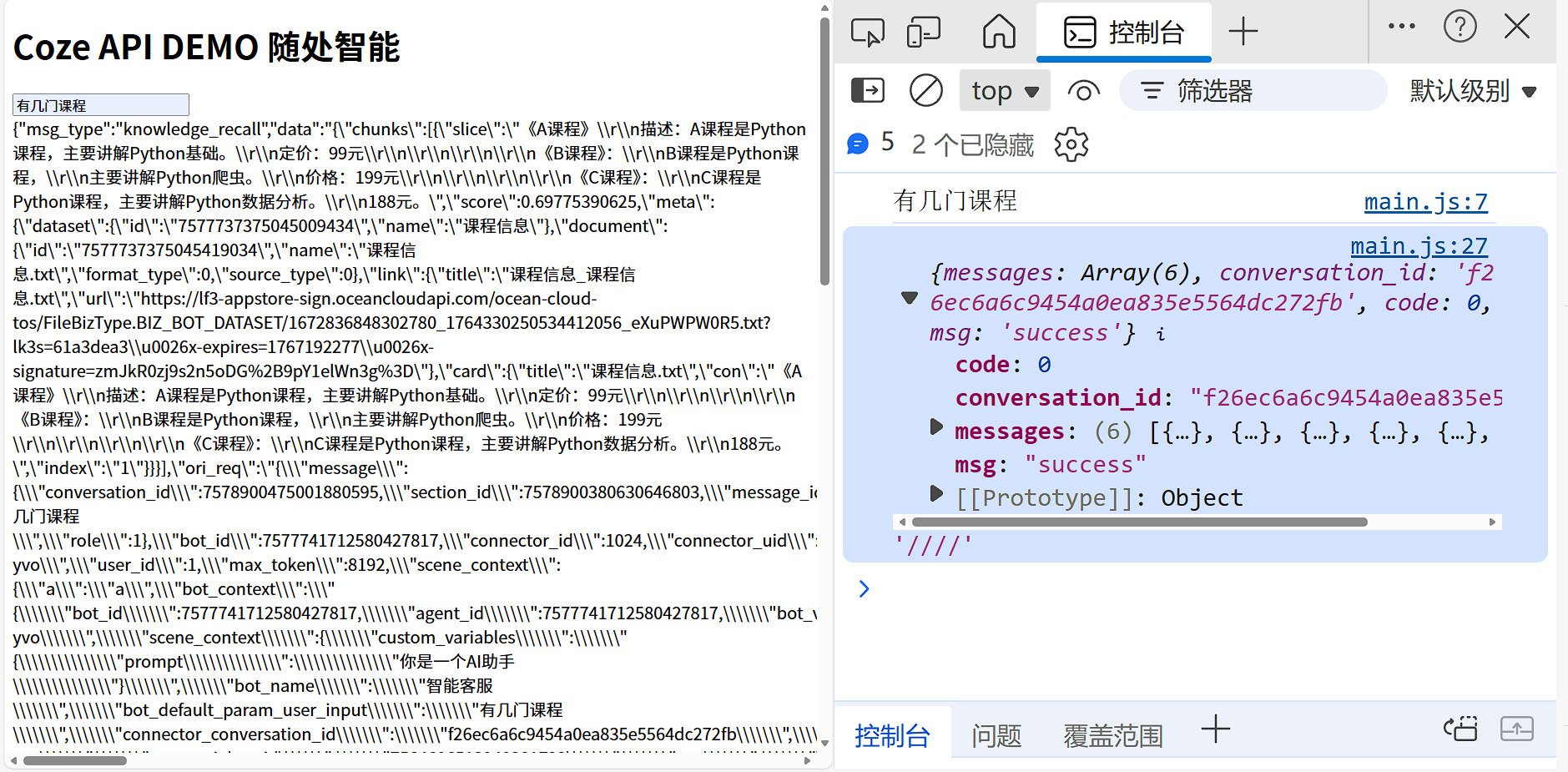Open DevTools help question mark icon

[x=1460, y=26]
